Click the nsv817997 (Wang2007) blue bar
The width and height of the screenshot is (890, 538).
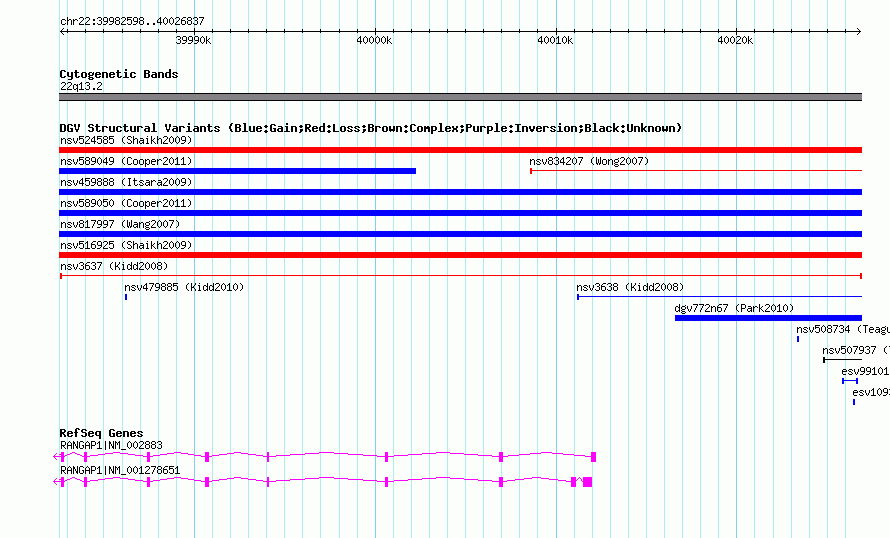pyautogui.click(x=460, y=234)
